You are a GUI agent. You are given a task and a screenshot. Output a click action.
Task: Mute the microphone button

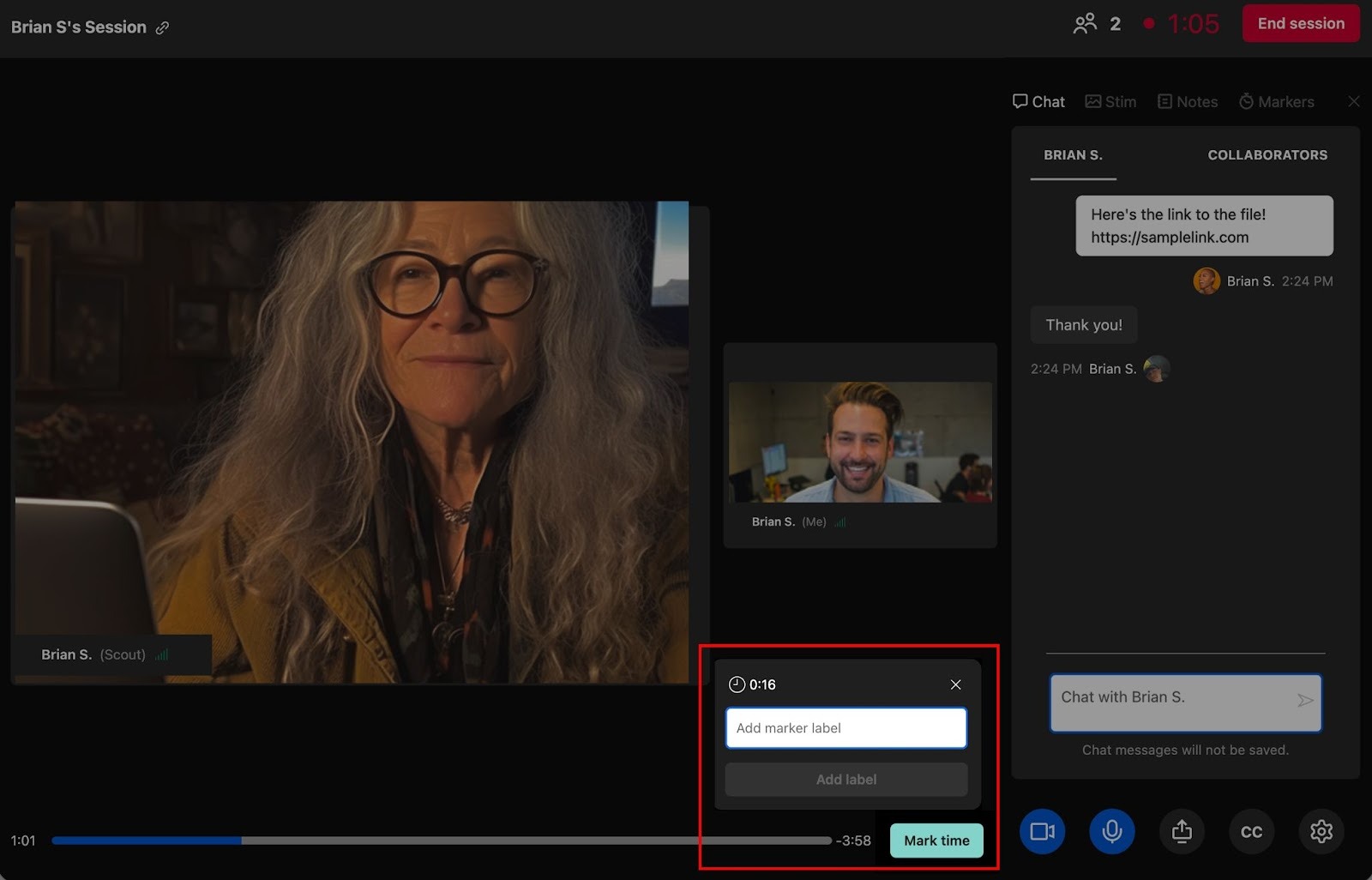coord(1111,831)
